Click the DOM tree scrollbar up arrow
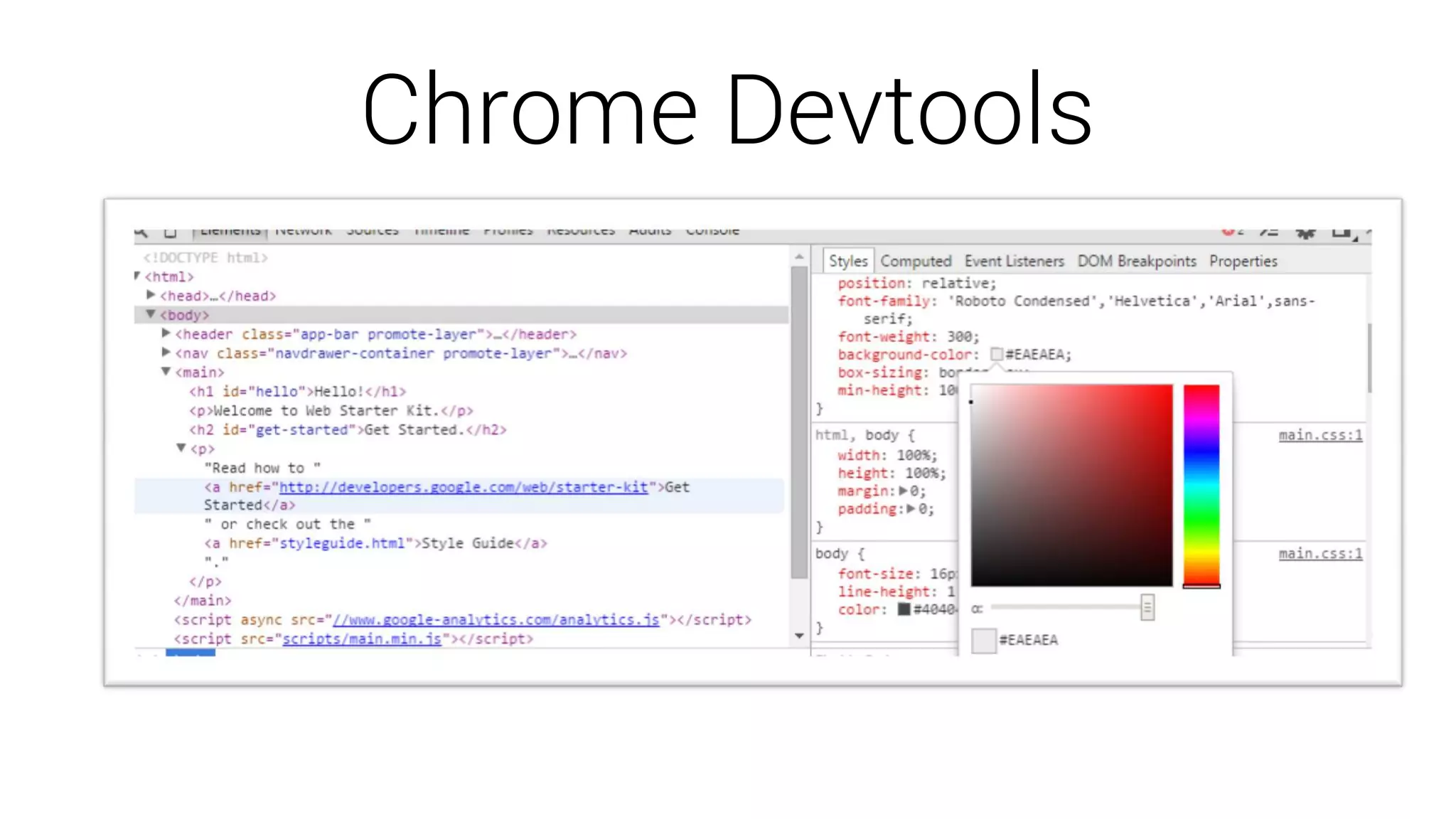 tap(799, 257)
